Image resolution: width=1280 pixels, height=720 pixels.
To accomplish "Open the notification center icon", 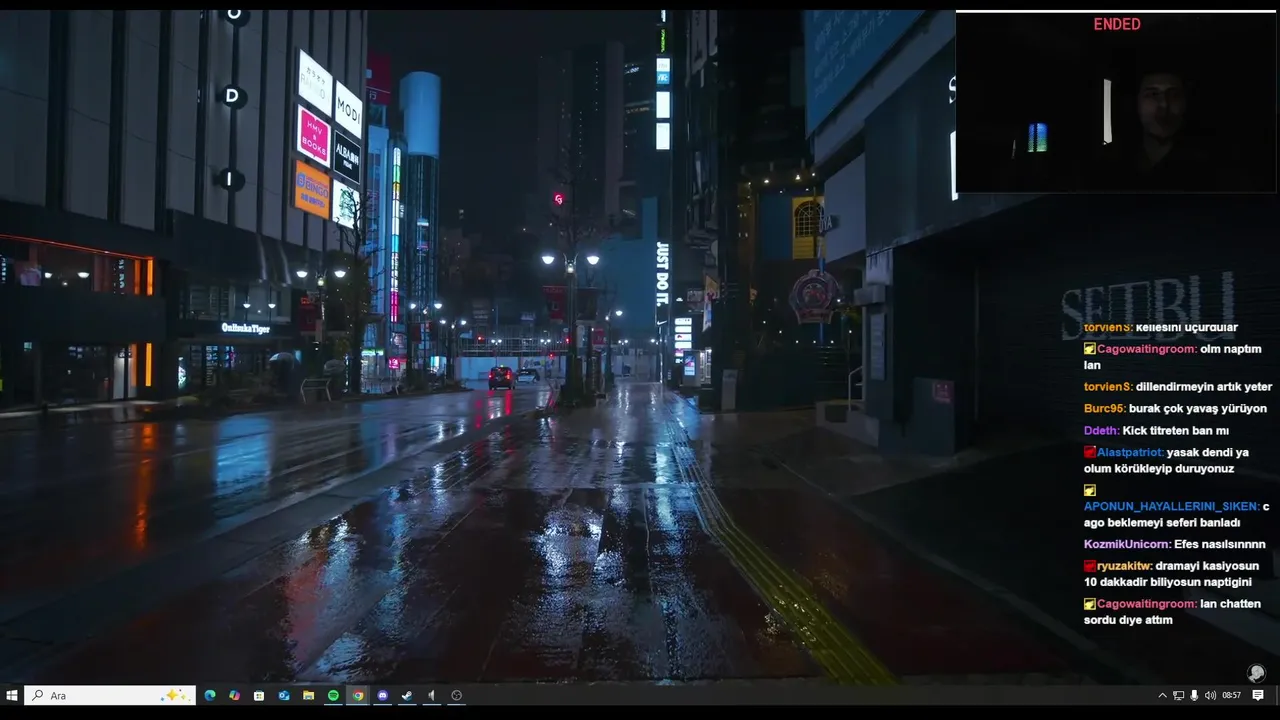I will 1258,695.
